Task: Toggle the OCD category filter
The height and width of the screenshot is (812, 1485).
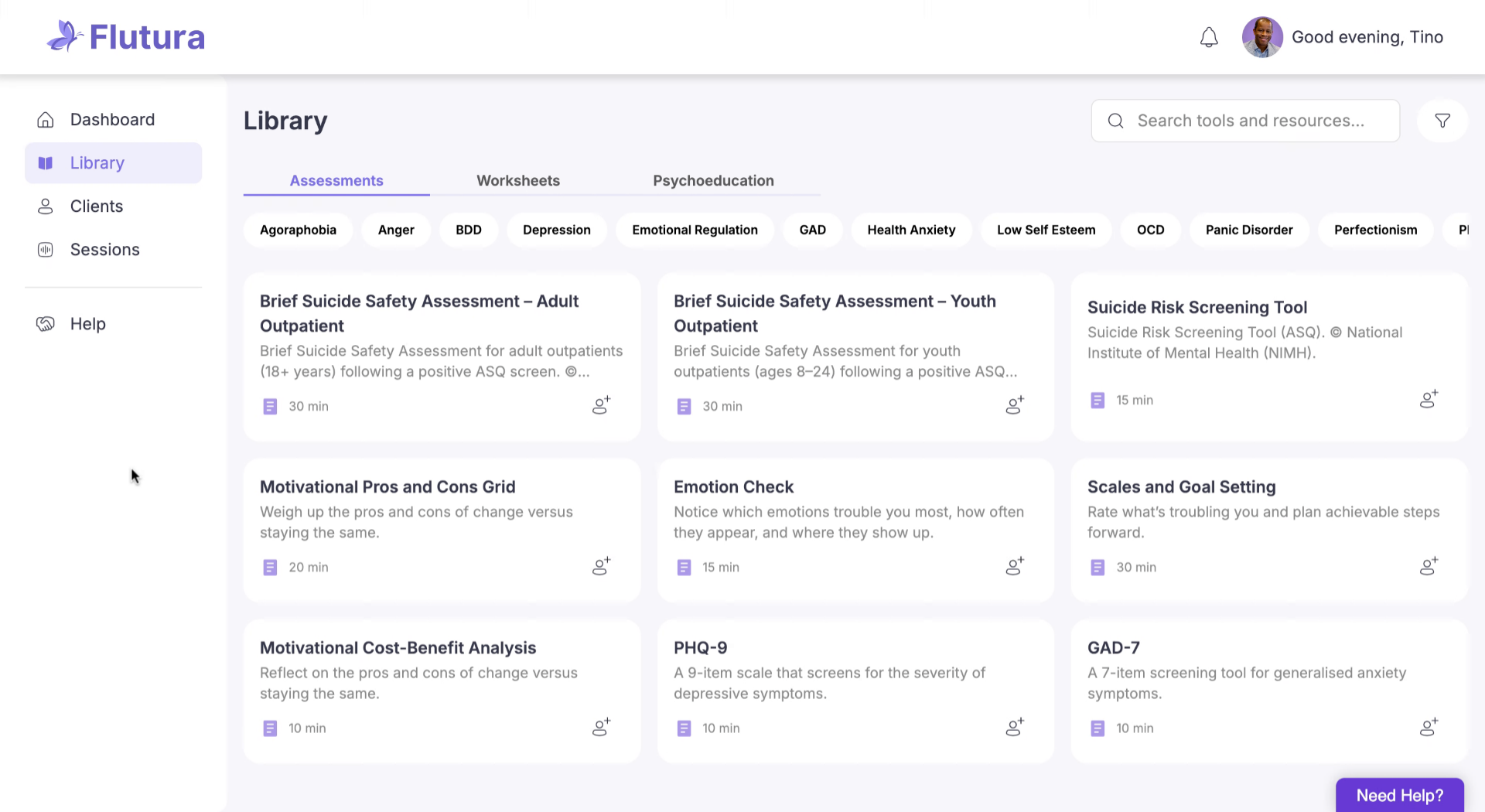Action: (1150, 230)
